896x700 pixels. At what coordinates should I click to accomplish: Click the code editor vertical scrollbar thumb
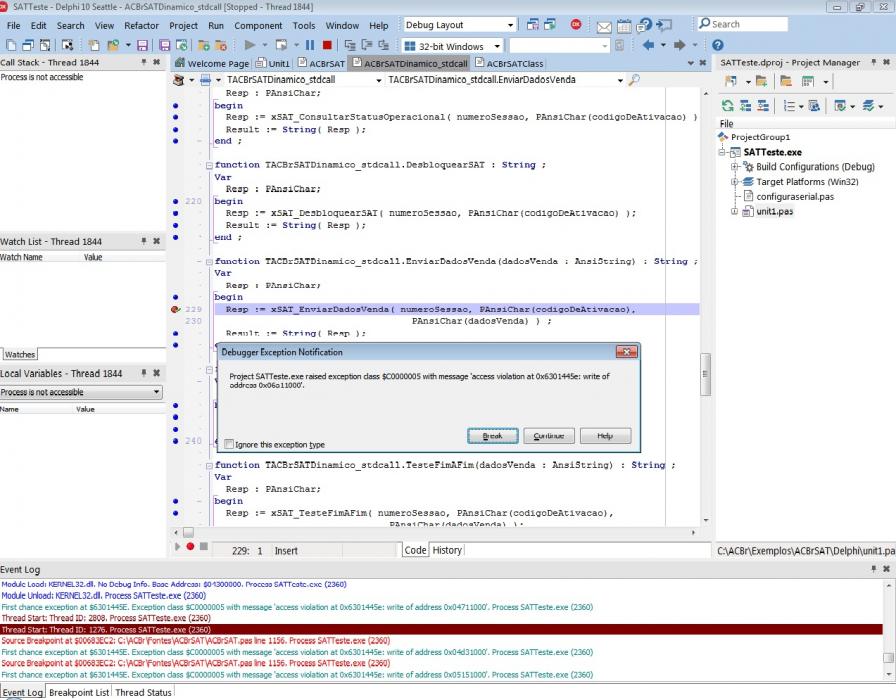click(x=706, y=374)
